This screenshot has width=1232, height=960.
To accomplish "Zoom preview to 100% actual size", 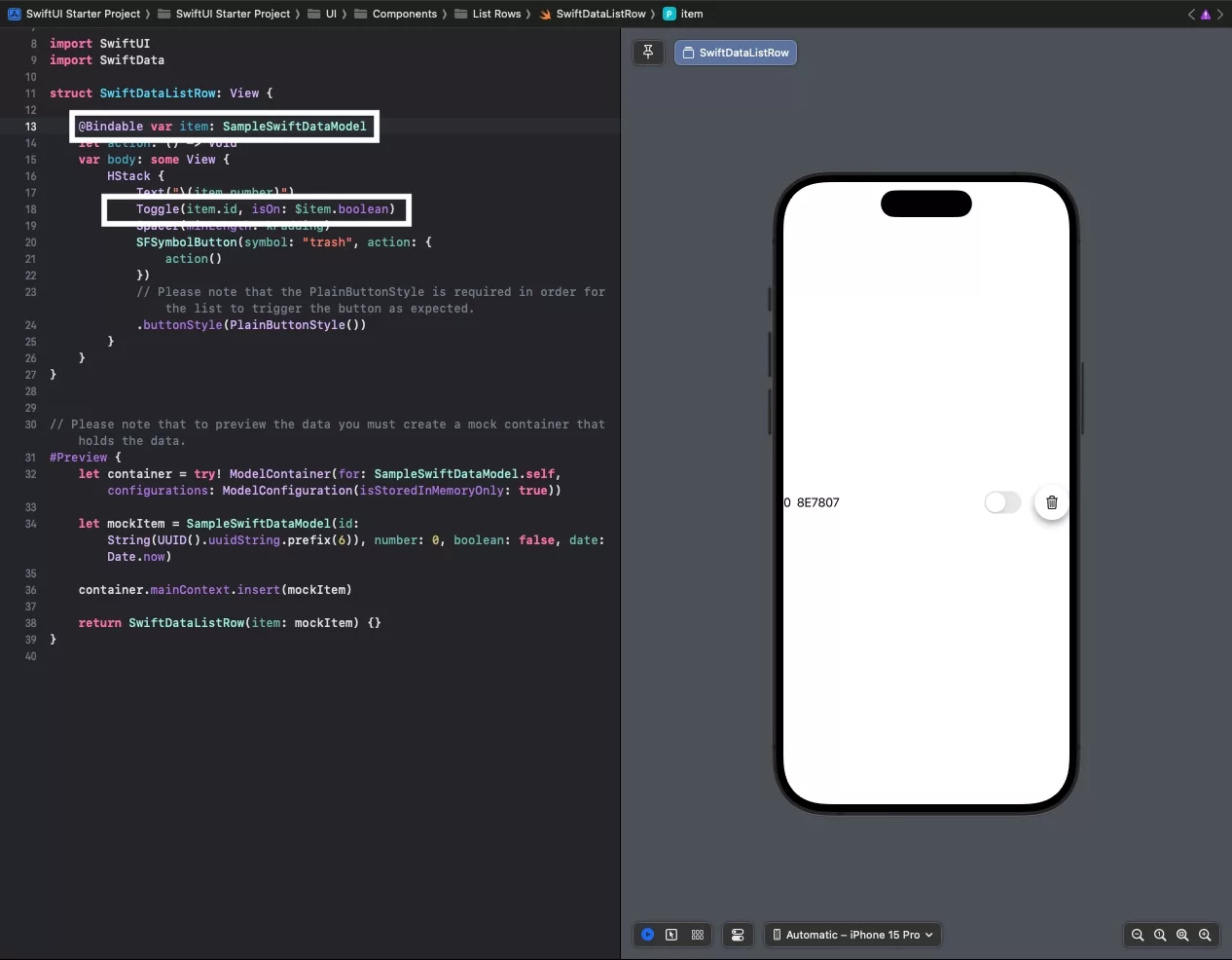I will pos(1160,935).
